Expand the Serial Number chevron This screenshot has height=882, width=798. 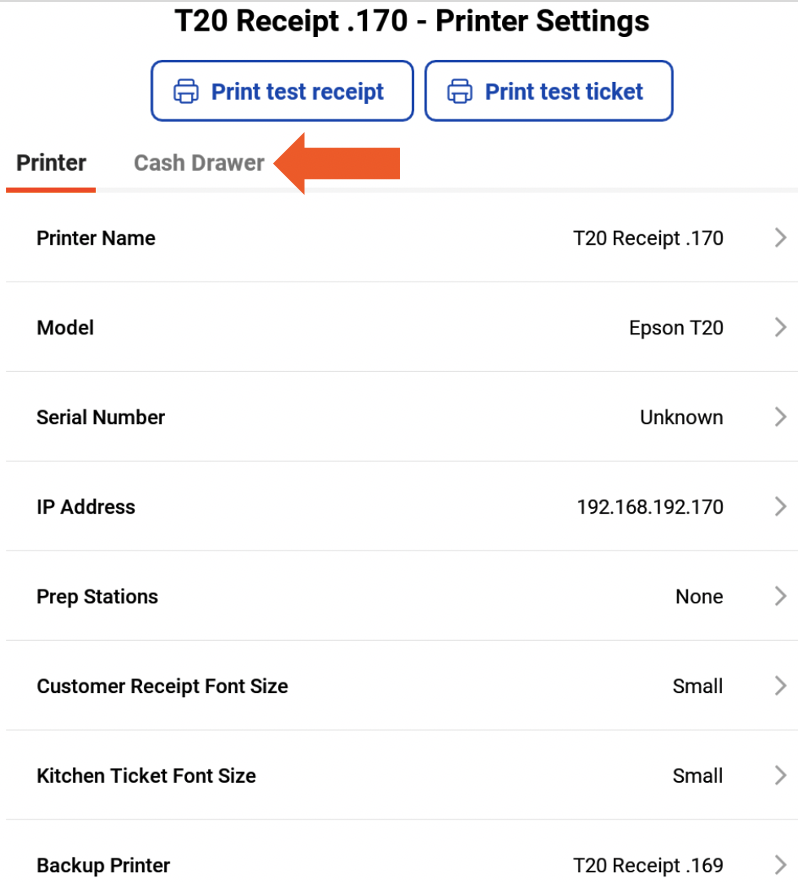[x=781, y=417]
